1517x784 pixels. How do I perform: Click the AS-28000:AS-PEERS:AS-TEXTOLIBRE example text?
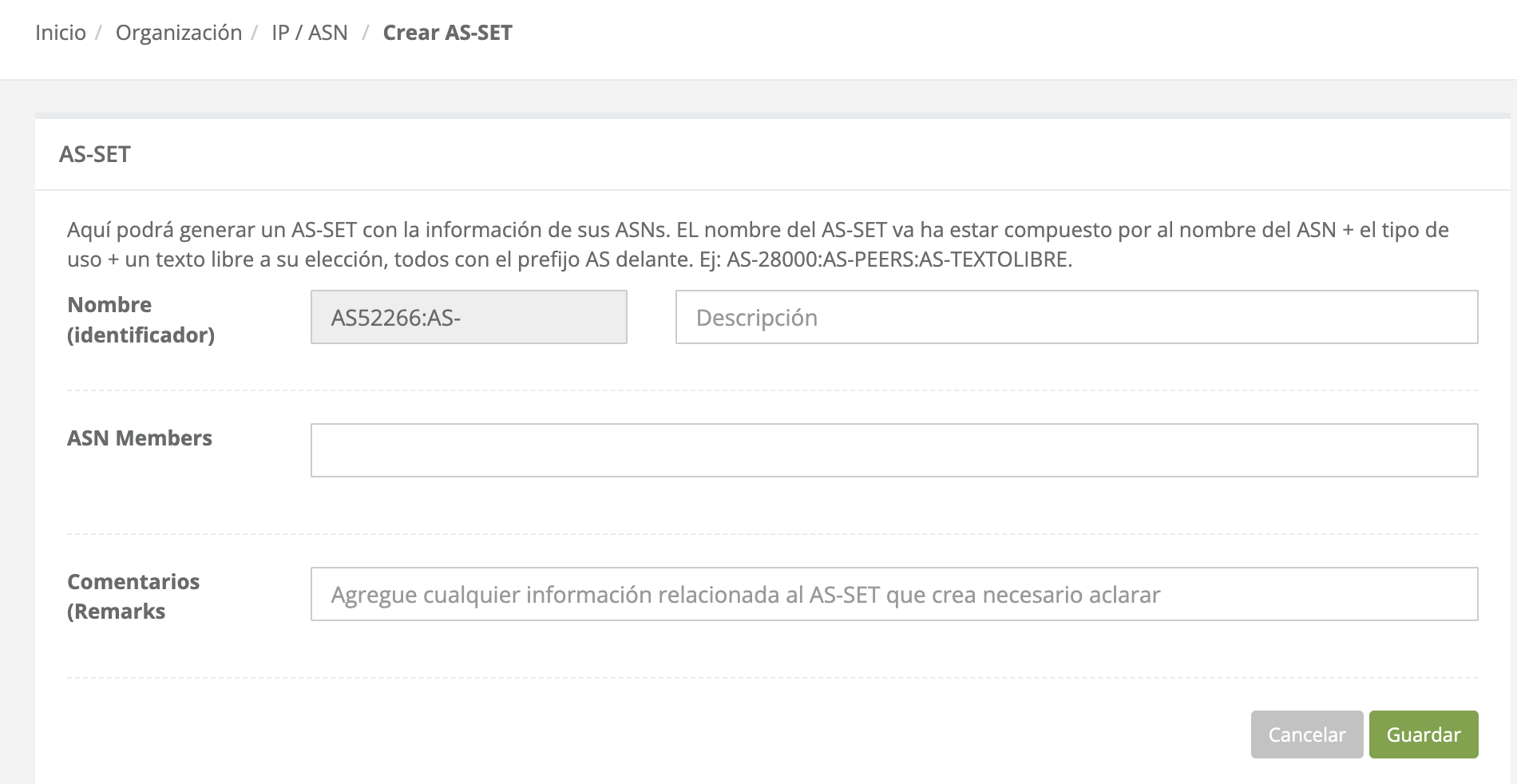[x=898, y=259]
